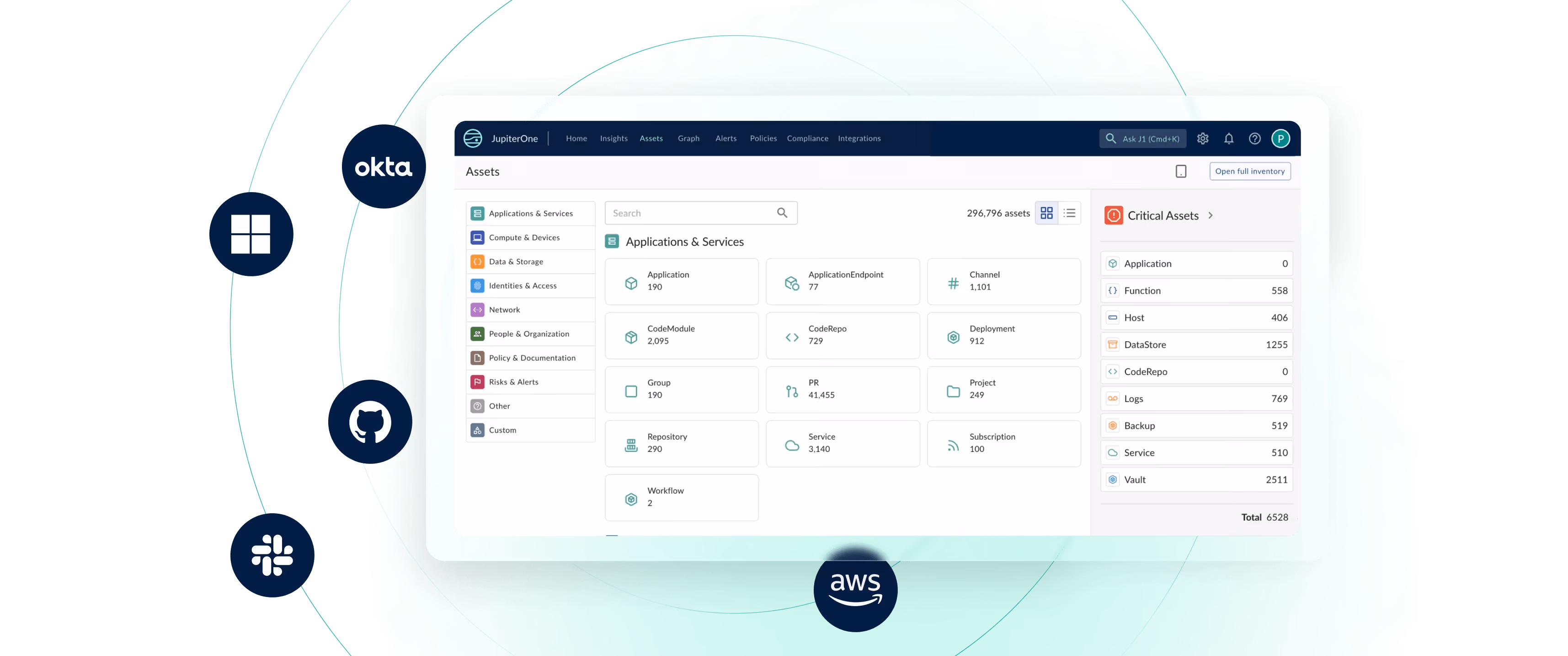Click Open full inventory button

pyautogui.click(x=1250, y=171)
